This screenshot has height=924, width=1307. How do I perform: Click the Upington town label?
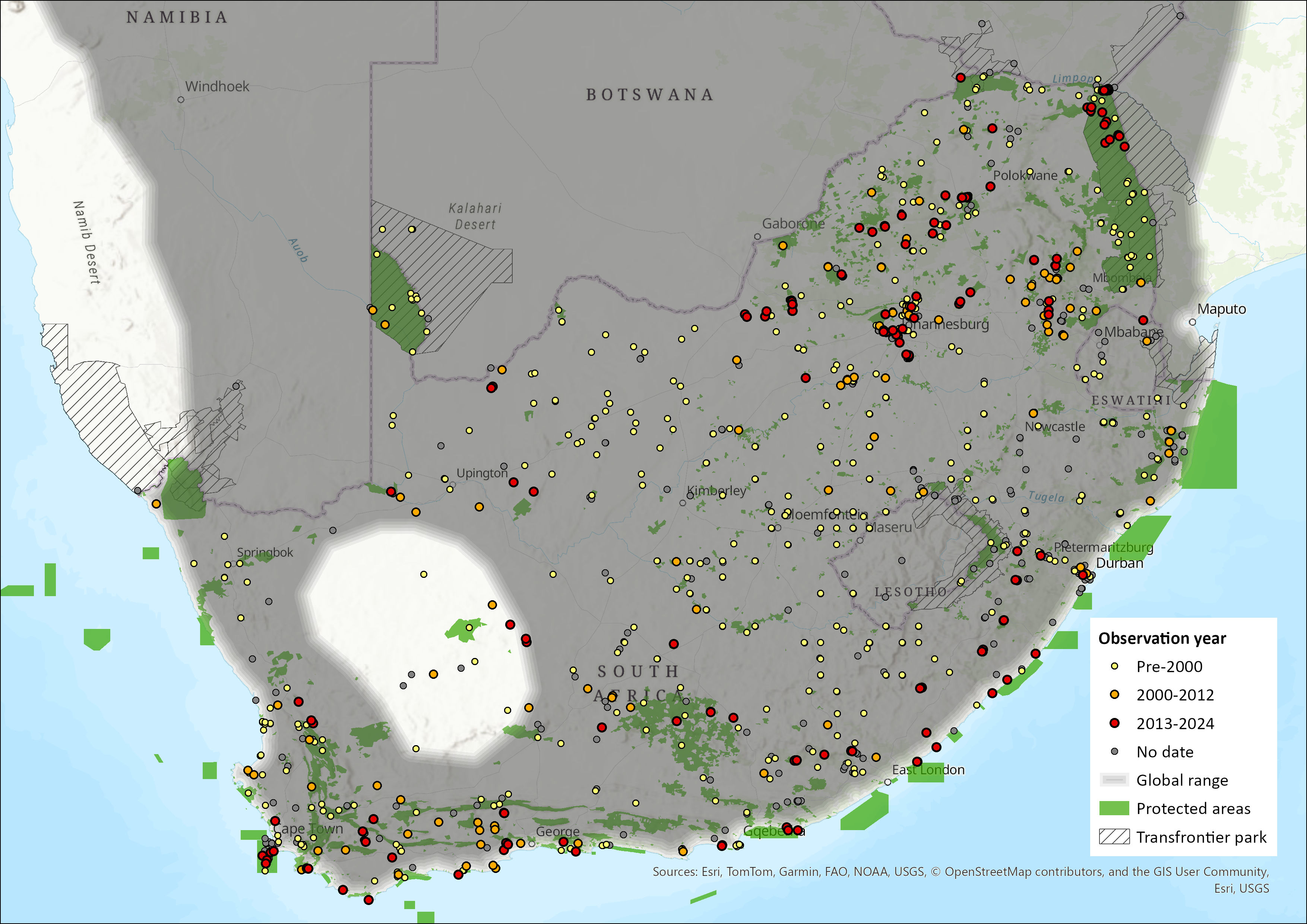click(482, 473)
